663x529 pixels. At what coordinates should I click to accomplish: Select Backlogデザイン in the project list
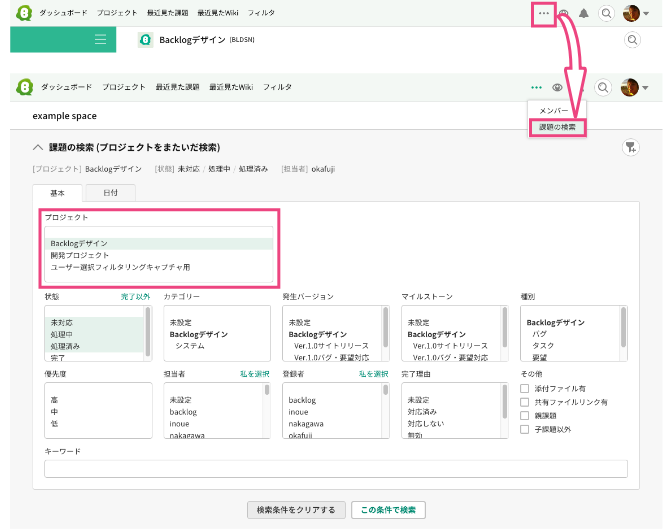coord(159,244)
